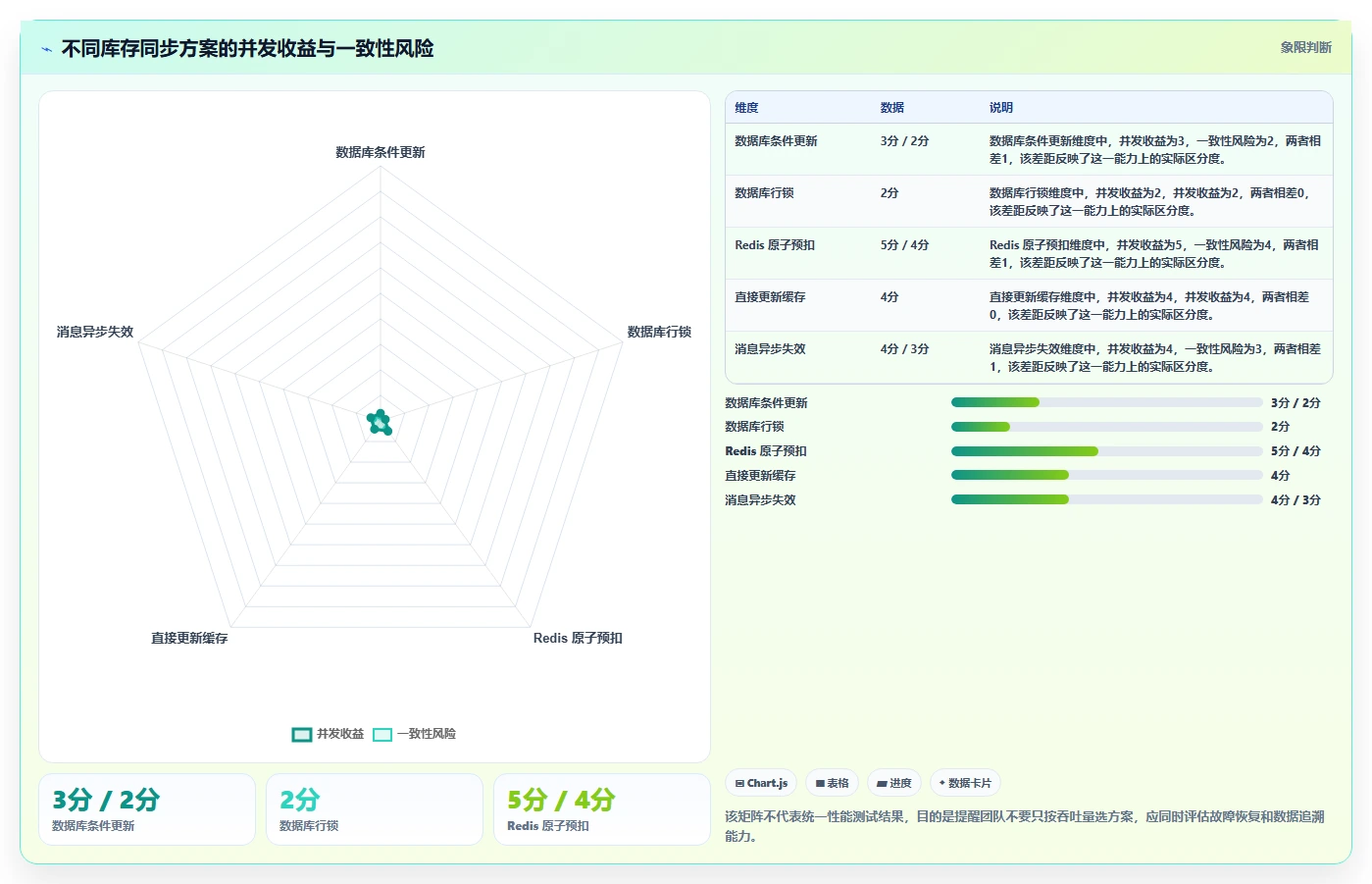1372x884 pixels.
Task: Click the 数据库条件更新 axis label on the radar
Action: pos(381,152)
